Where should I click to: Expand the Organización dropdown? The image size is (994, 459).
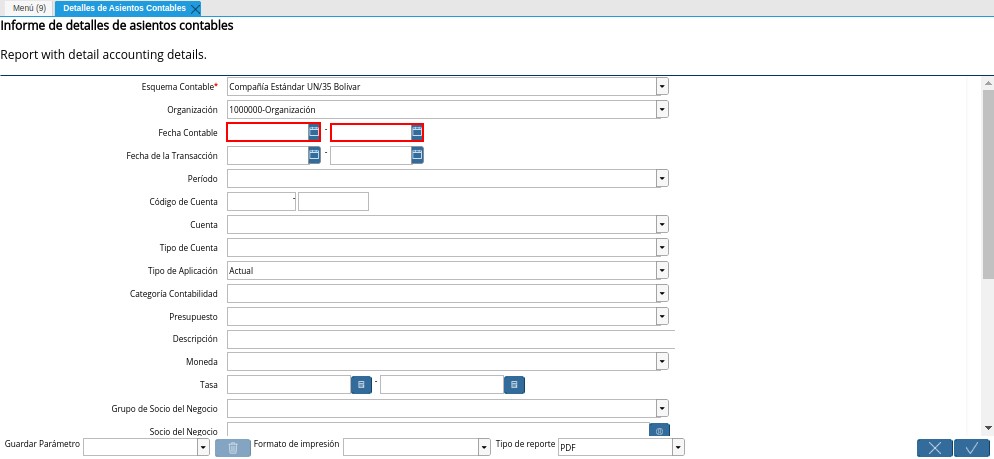(662, 110)
